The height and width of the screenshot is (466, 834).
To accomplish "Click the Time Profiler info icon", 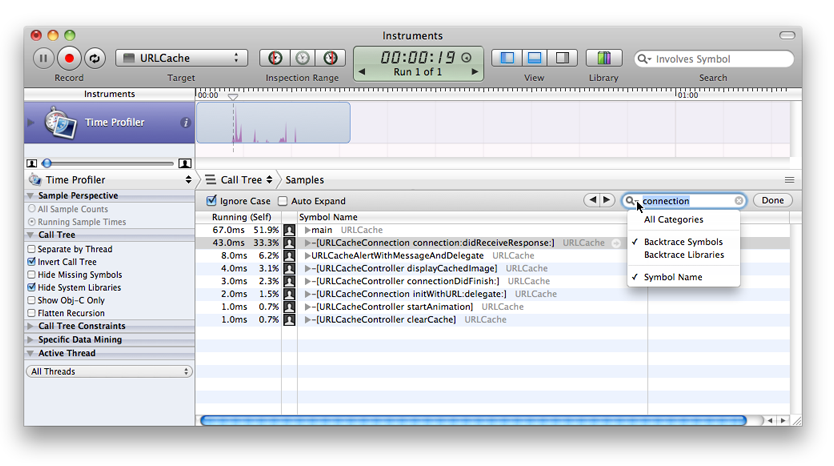I will [185, 122].
